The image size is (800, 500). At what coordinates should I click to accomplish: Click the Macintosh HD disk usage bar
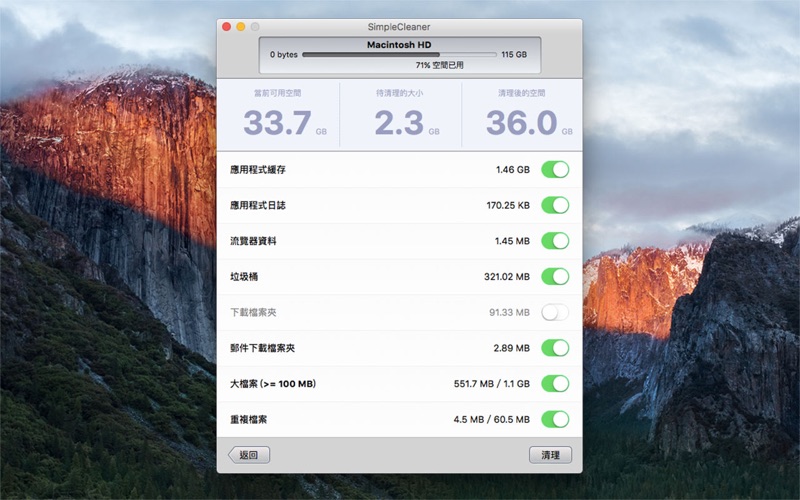399,54
